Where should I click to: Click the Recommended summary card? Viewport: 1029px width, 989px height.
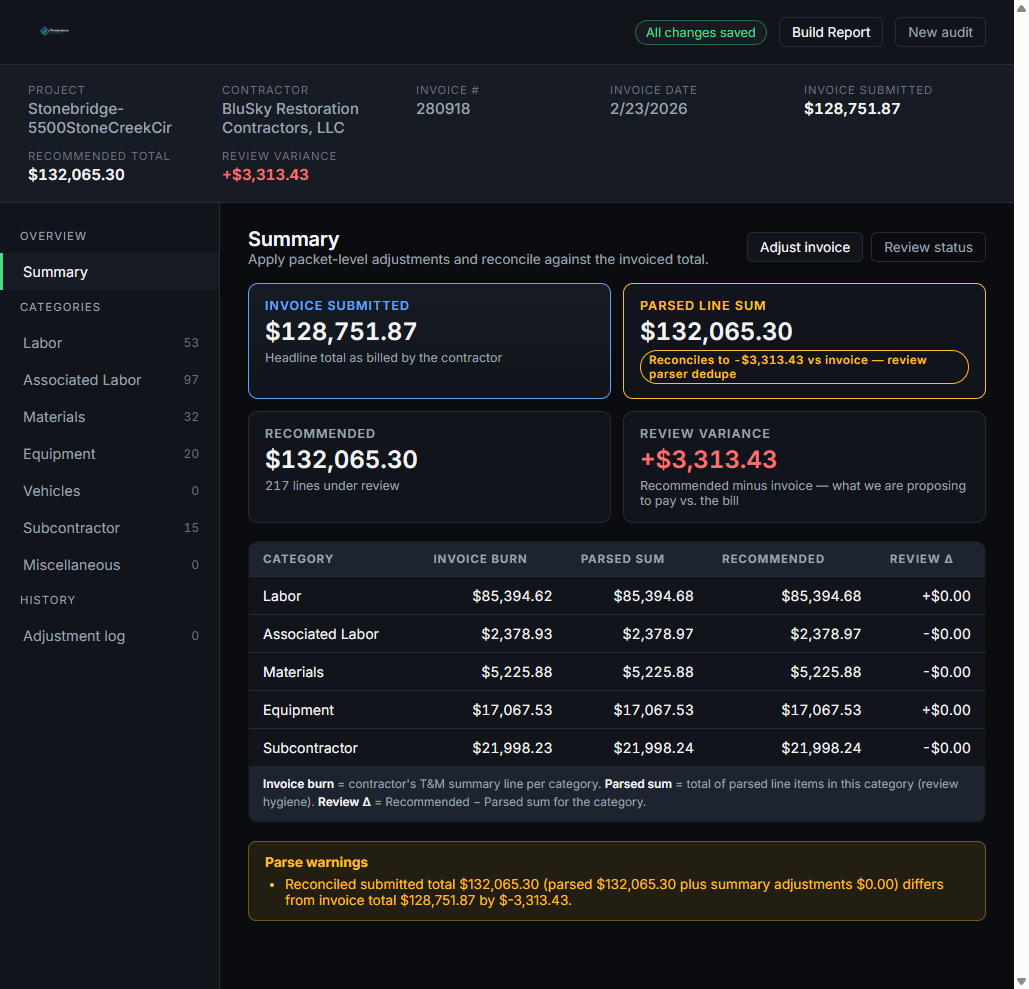429,467
